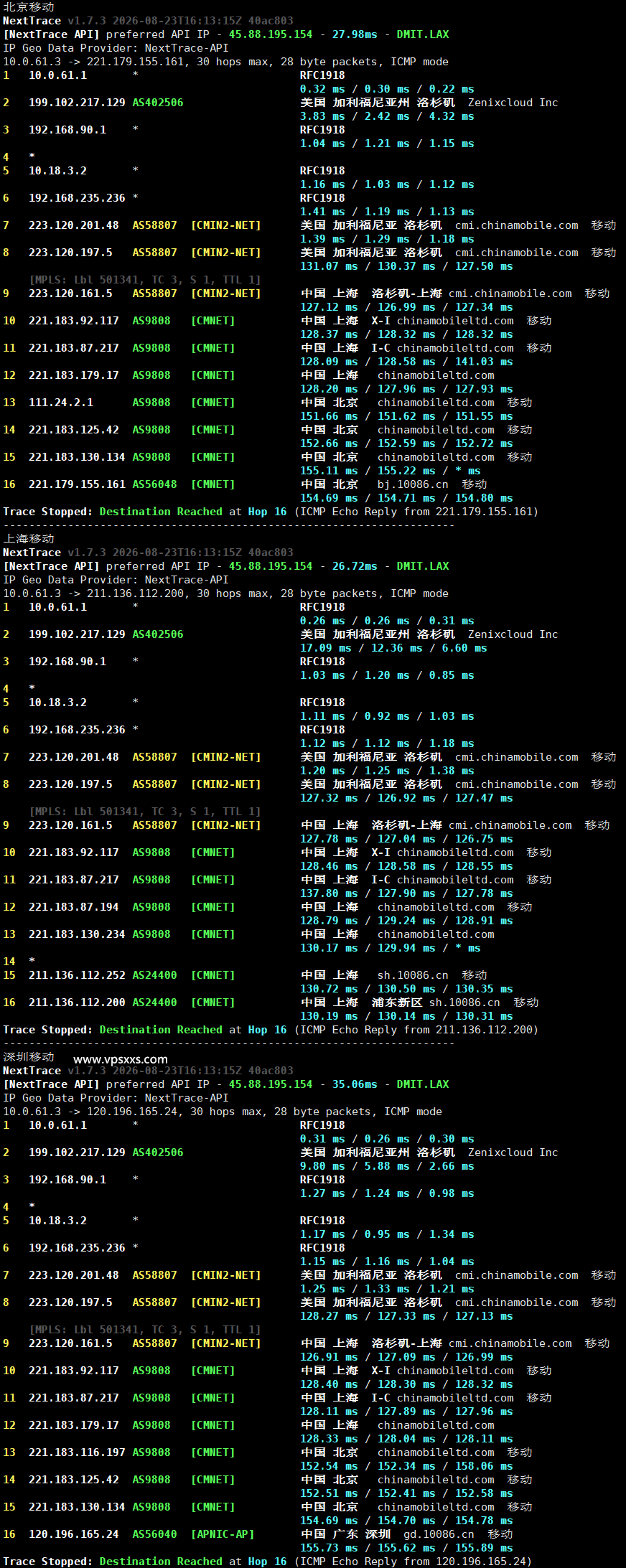Viewport: 626px width, 1568px height.
Task: Click the API latency value "27.98ms"
Action: [355, 34]
